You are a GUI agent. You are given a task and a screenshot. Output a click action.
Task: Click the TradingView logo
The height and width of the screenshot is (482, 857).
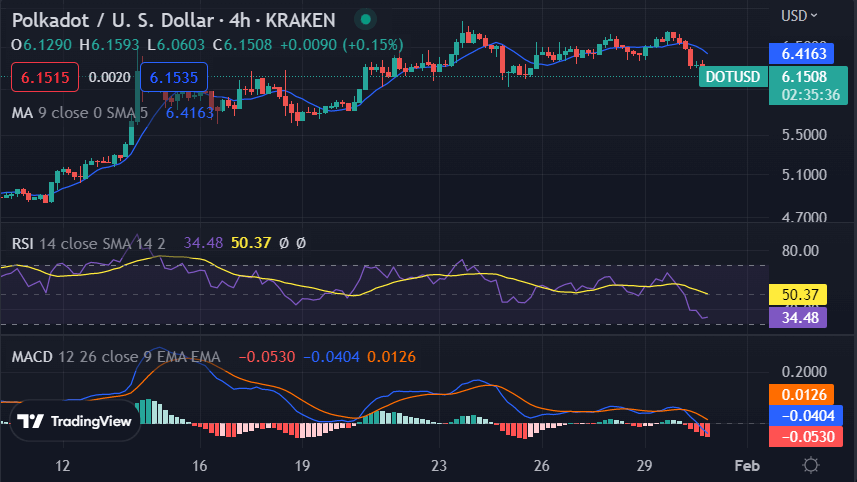pos(75,421)
